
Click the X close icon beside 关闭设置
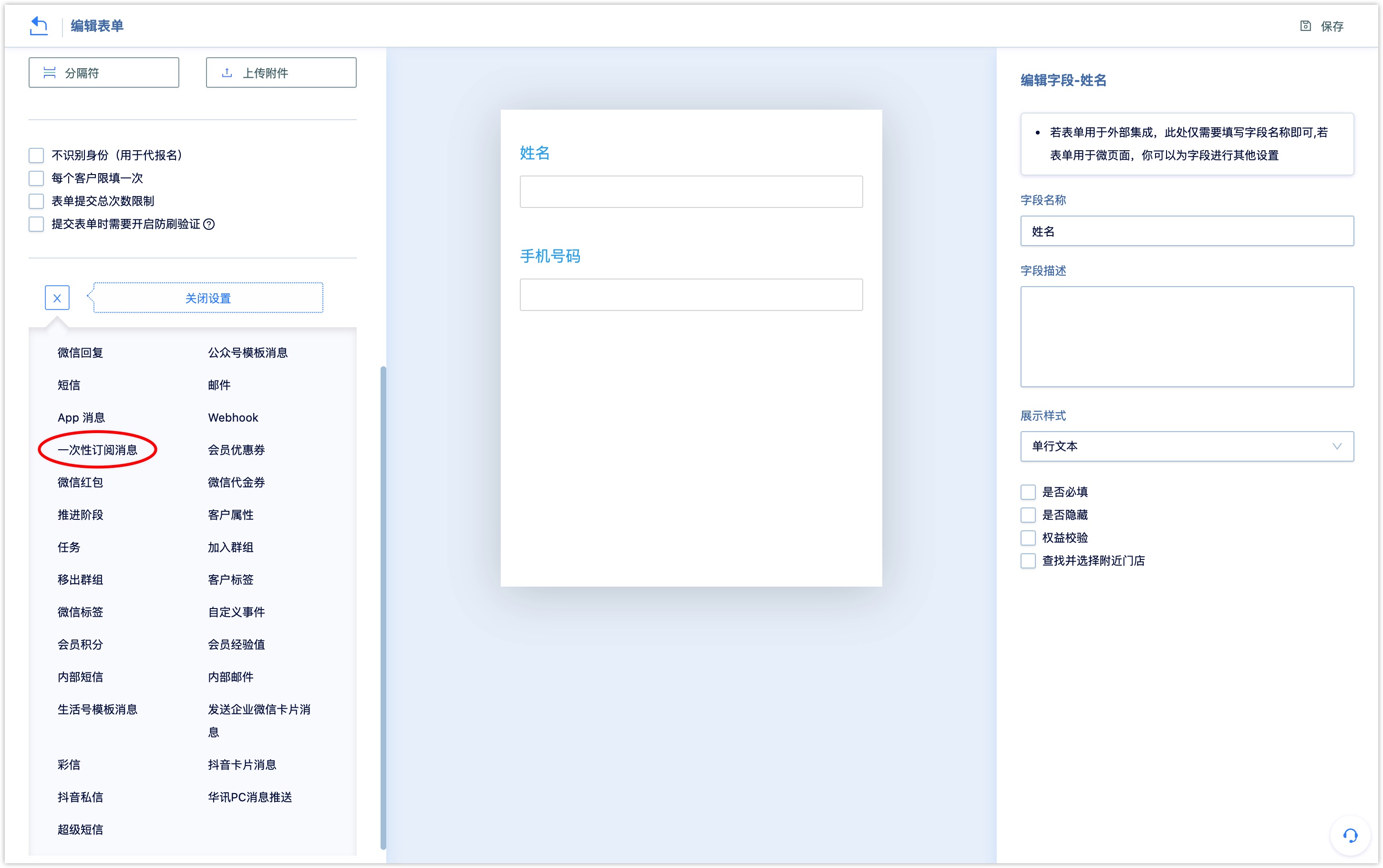click(x=57, y=298)
